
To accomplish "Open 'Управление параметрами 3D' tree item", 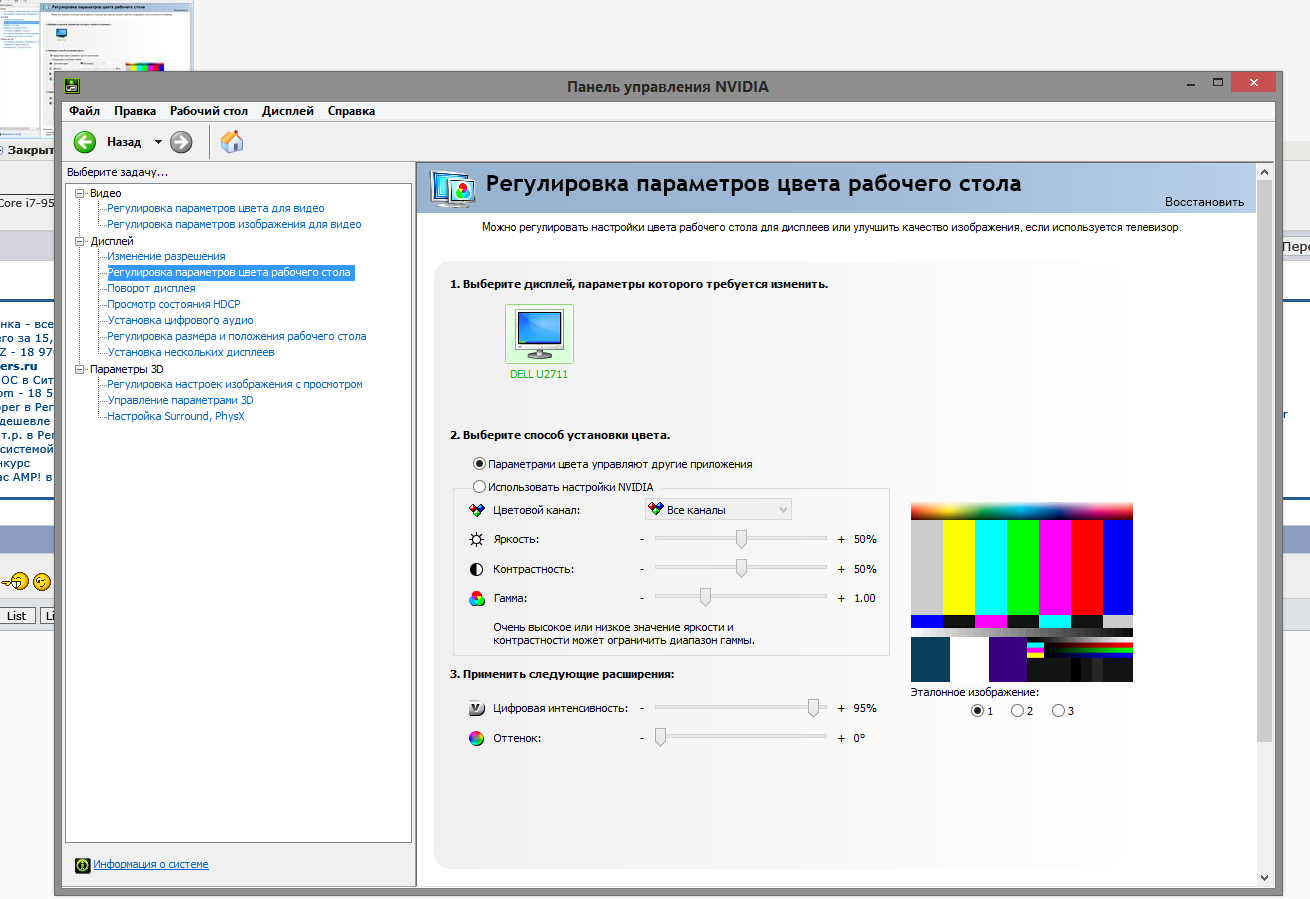I will coord(180,400).
